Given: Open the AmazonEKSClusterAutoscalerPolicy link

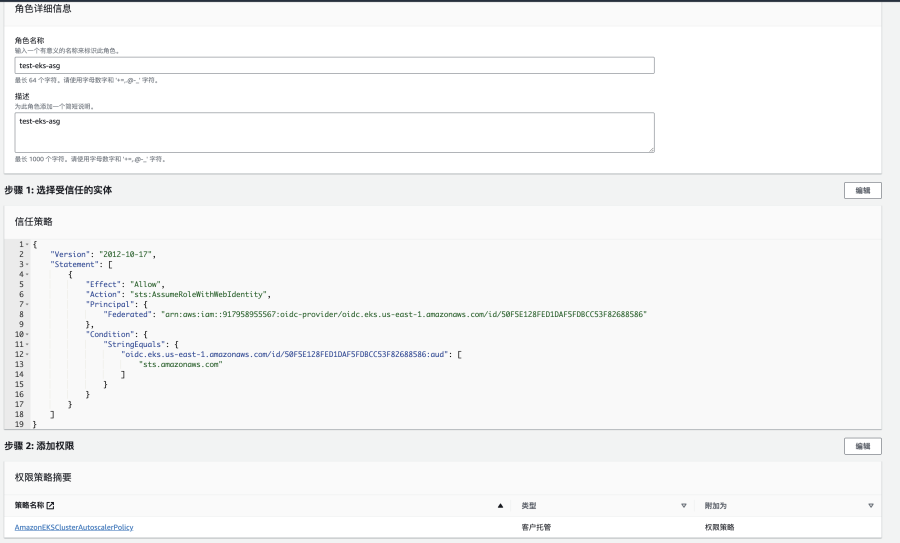Looking at the screenshot, I should [74, 527].
